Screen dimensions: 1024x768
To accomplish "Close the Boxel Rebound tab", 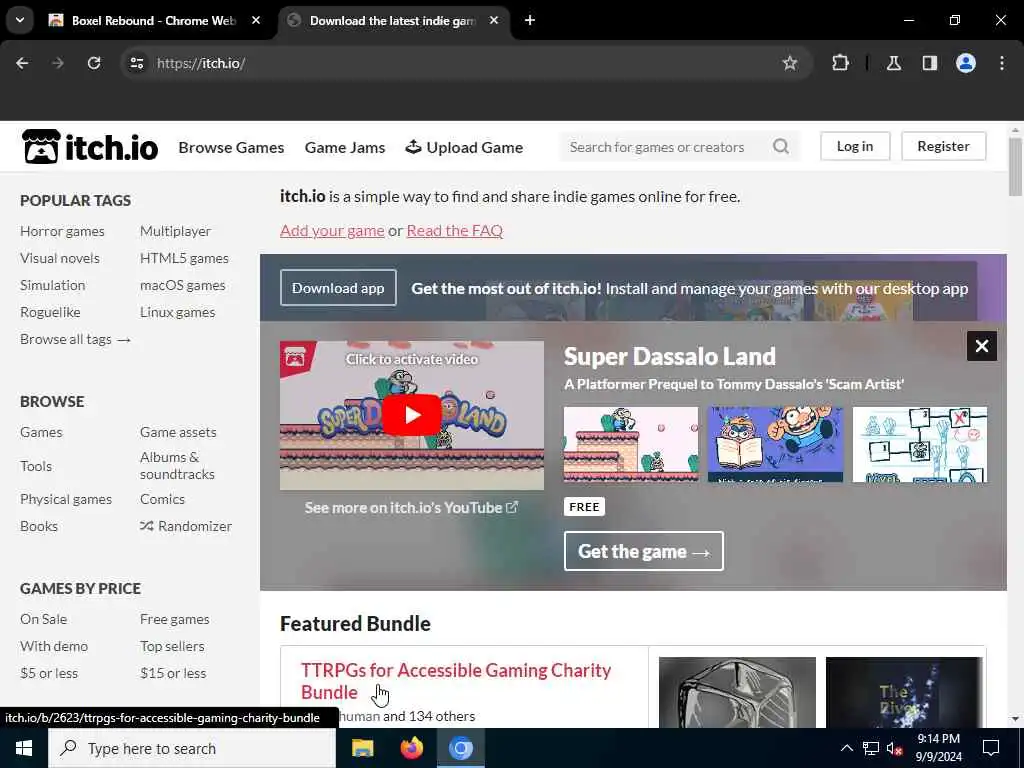I will 256,20.
